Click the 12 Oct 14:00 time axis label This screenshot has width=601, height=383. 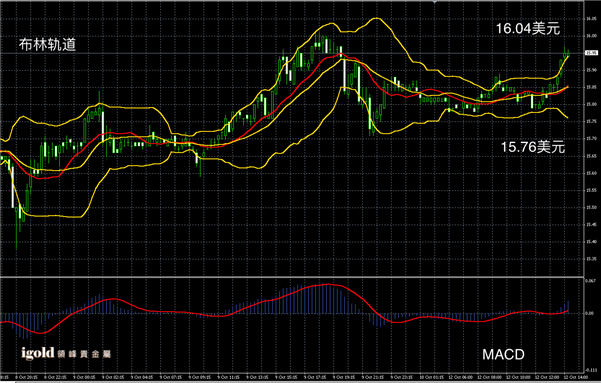tap(576, 377)
